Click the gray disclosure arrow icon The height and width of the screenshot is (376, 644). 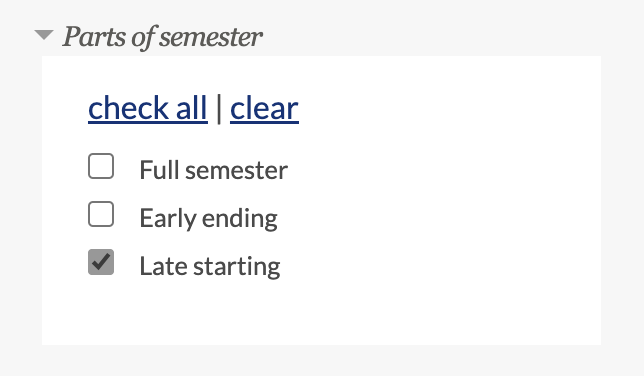pos(44,35)
